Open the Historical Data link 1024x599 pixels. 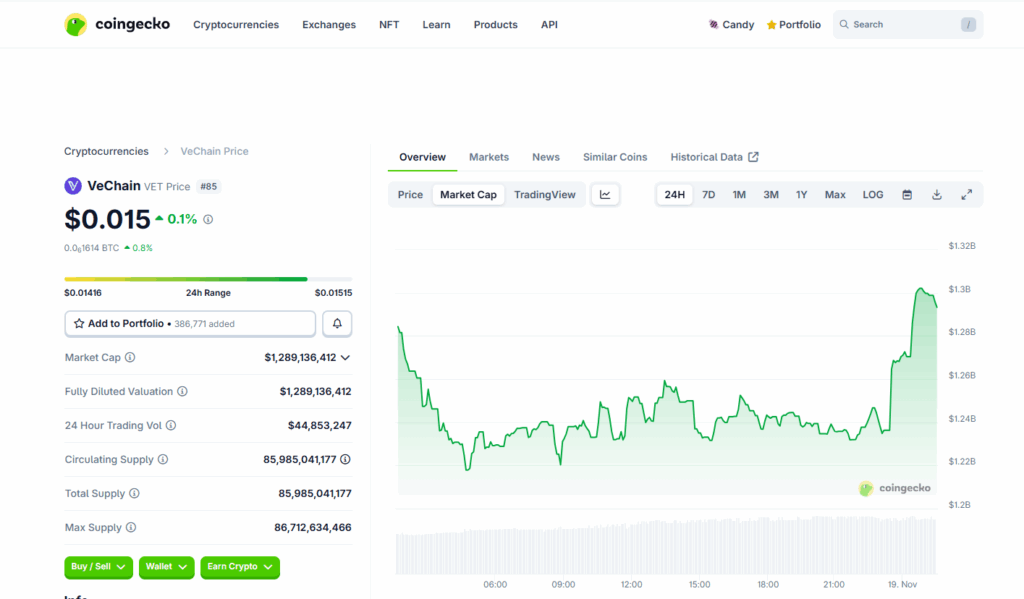point(714,157)
